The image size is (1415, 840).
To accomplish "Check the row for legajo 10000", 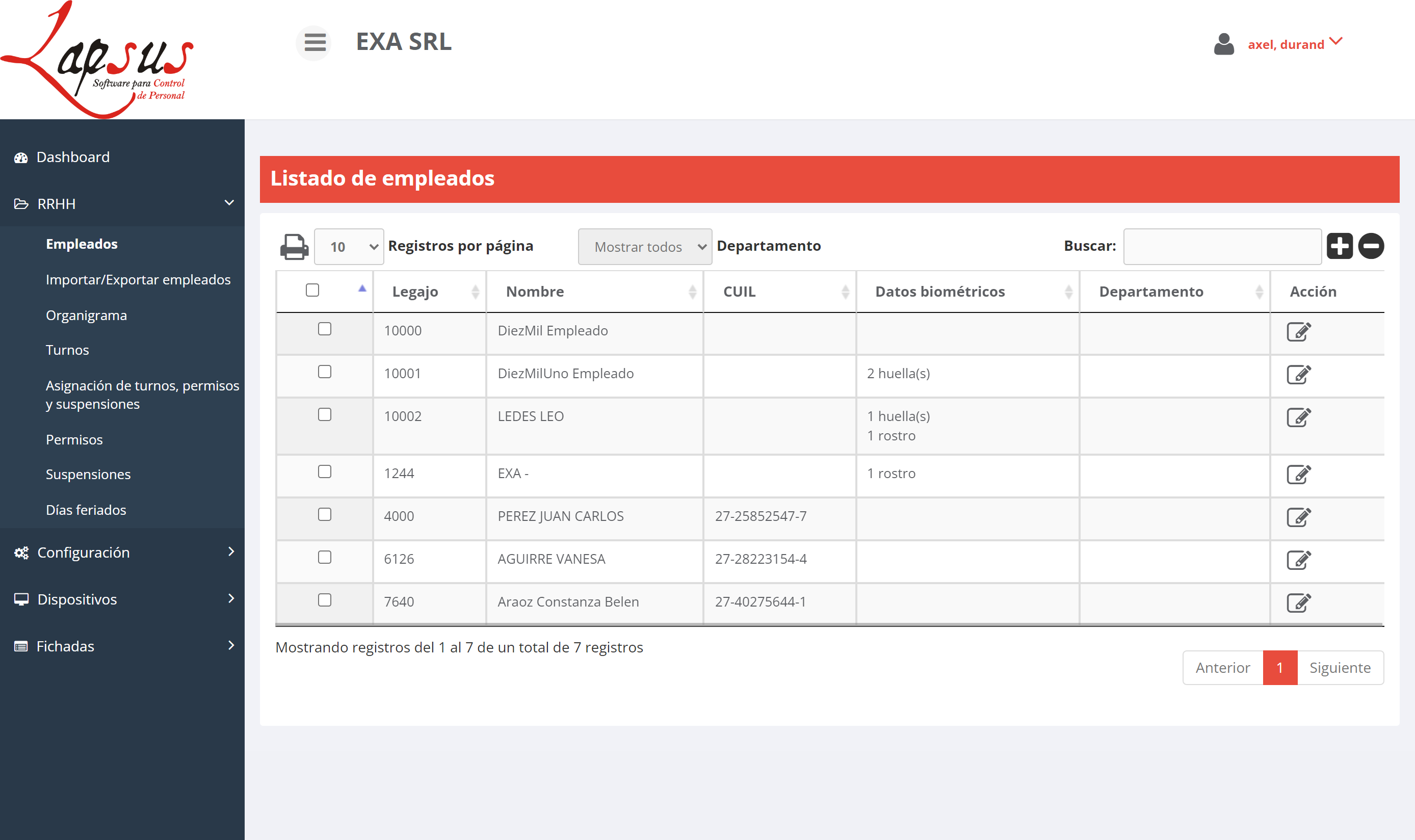I will tap(324, 329).
